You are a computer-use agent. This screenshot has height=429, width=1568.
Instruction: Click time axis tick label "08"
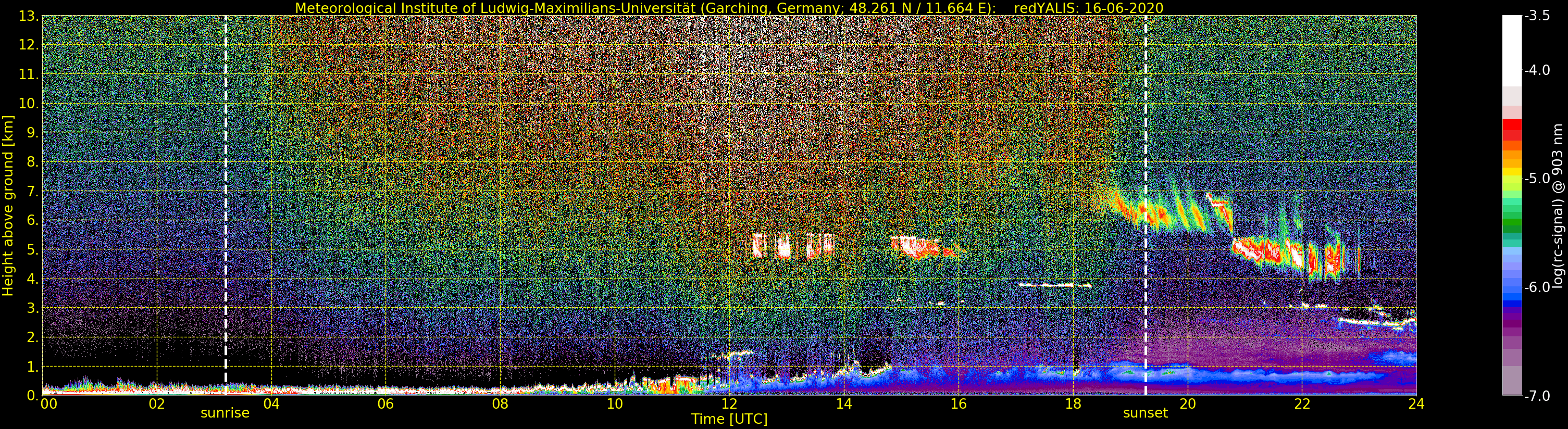coord(500,404)
